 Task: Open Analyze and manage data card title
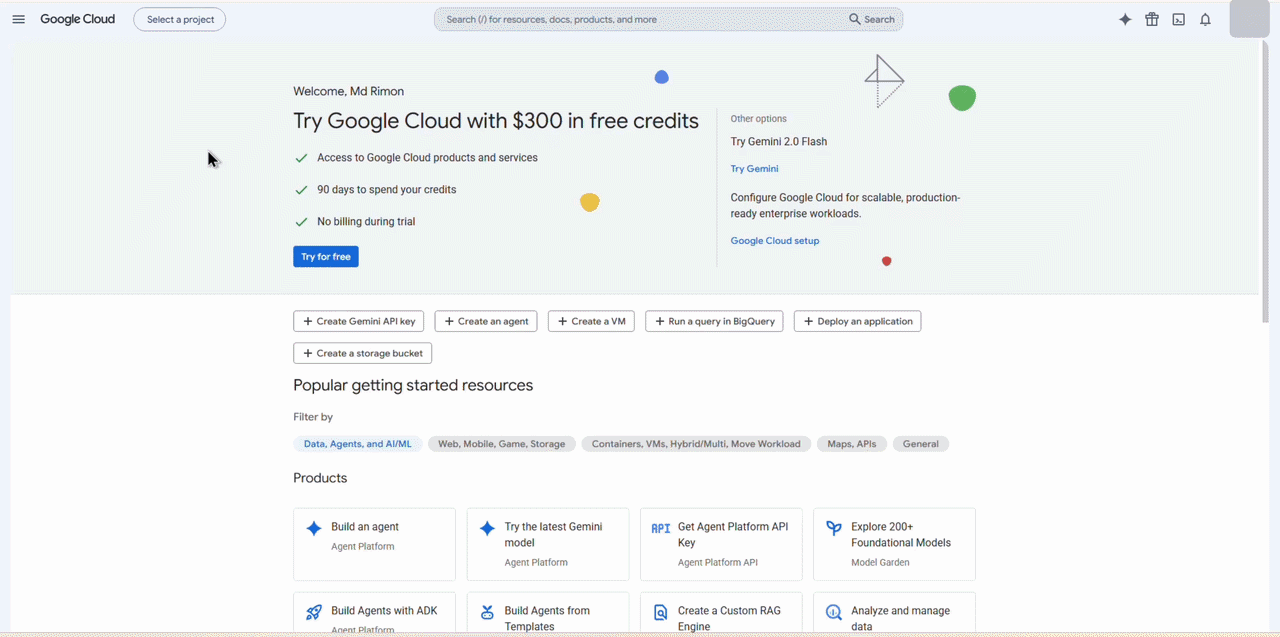900,619
